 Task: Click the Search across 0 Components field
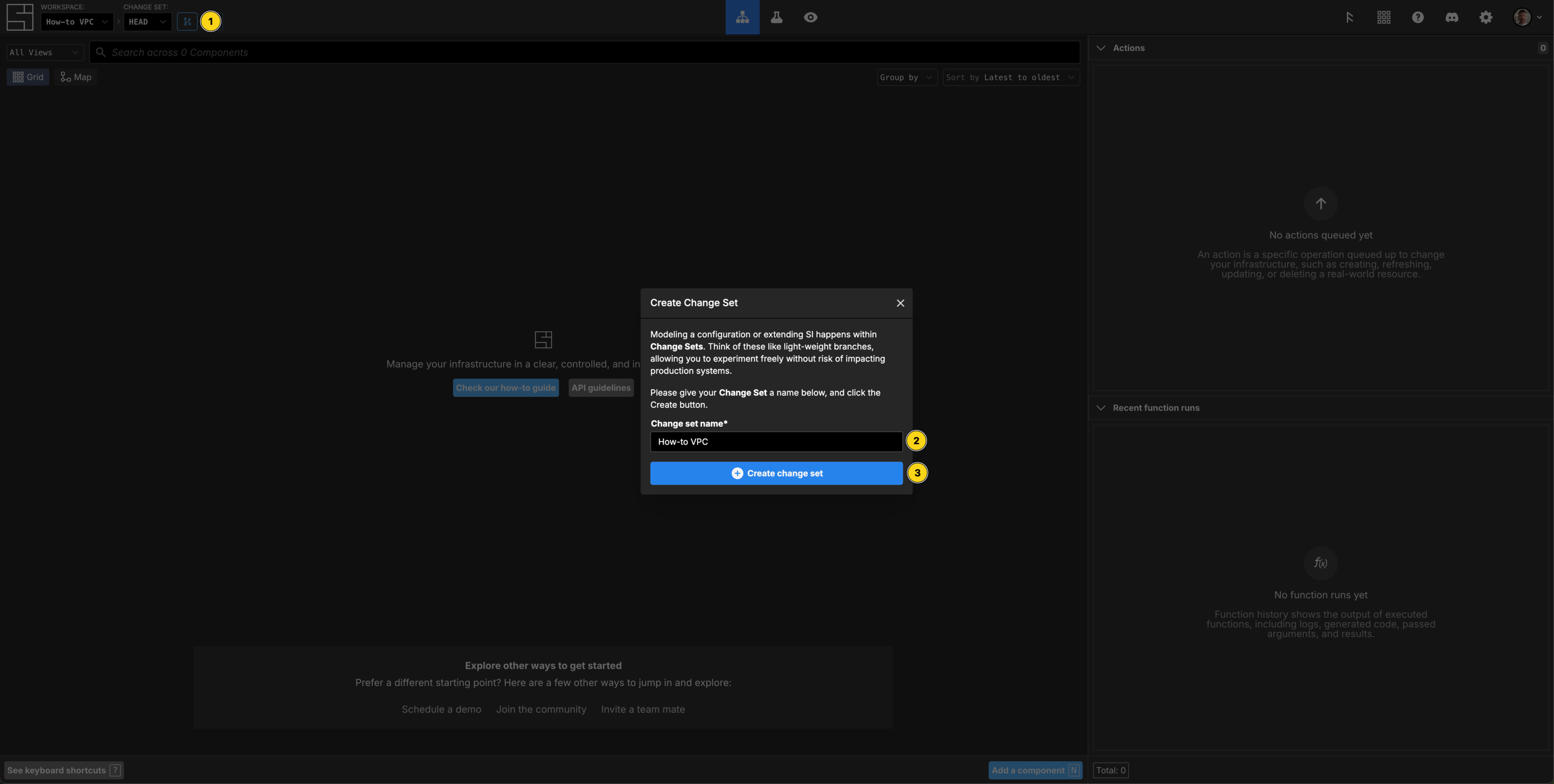pyautogui.click(x=584, y=52)
